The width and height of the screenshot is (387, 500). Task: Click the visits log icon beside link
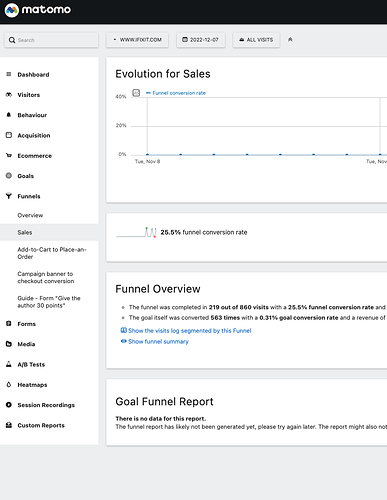point(123,330)
